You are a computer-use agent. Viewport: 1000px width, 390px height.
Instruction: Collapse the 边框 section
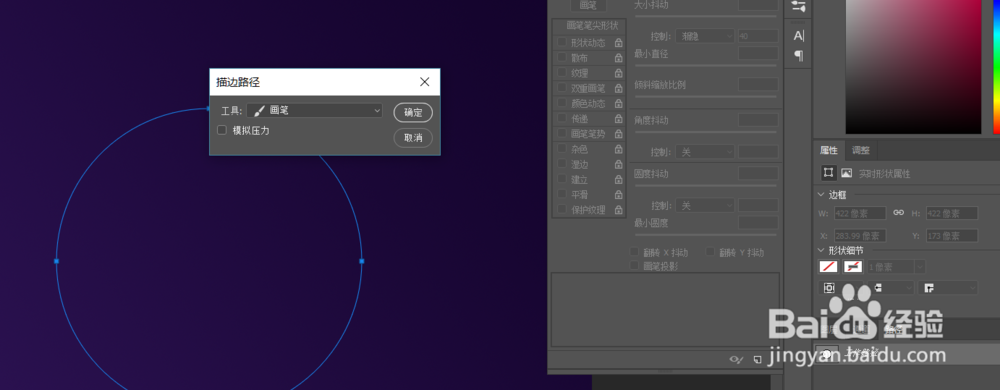click(x=821, y=195)
